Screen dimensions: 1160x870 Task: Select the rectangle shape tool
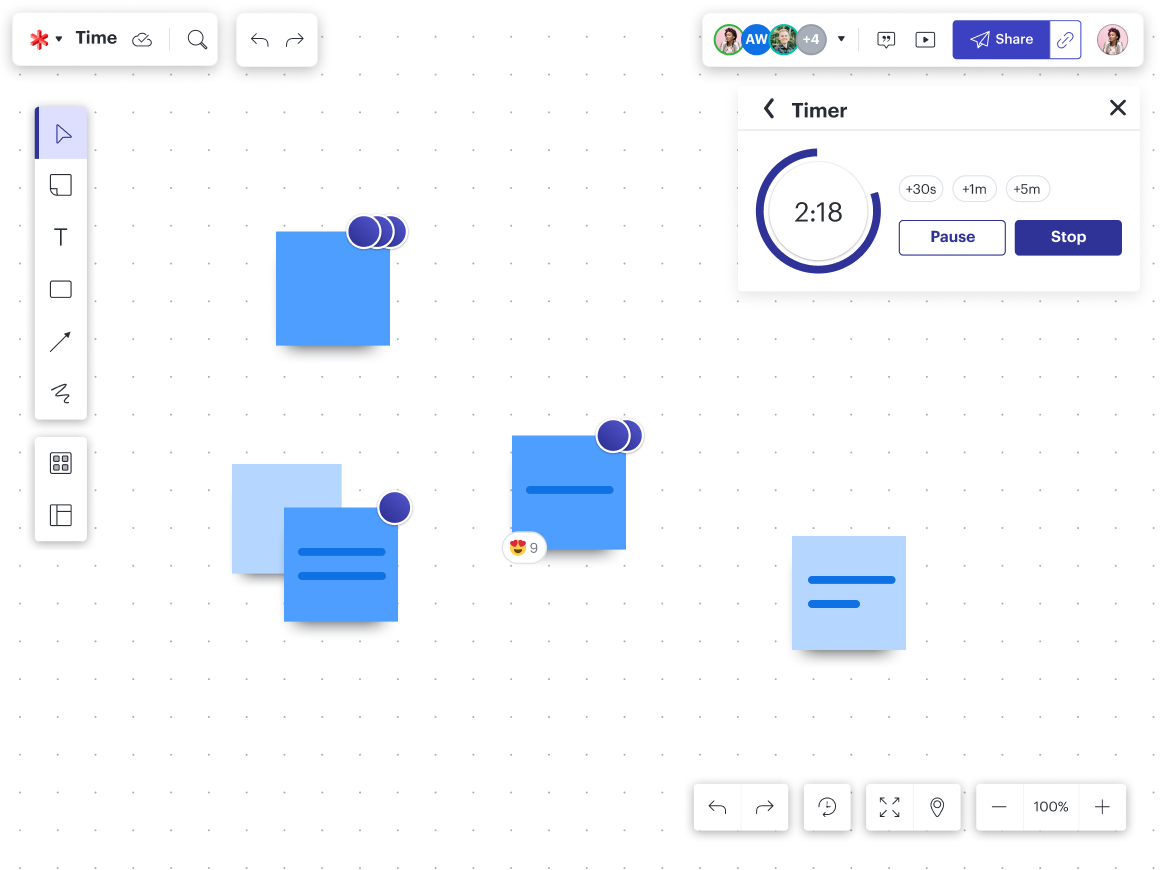tap(61, 290)
